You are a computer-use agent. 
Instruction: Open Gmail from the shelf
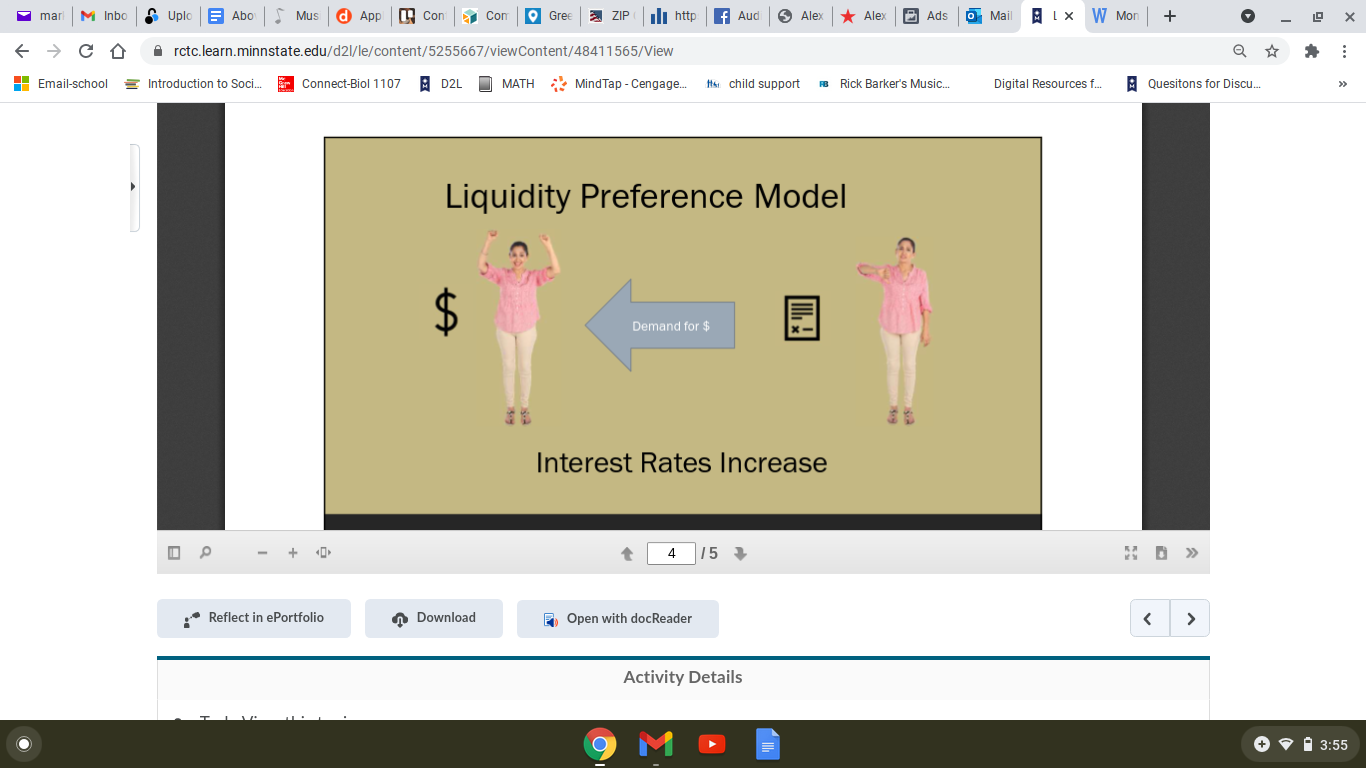654,744
